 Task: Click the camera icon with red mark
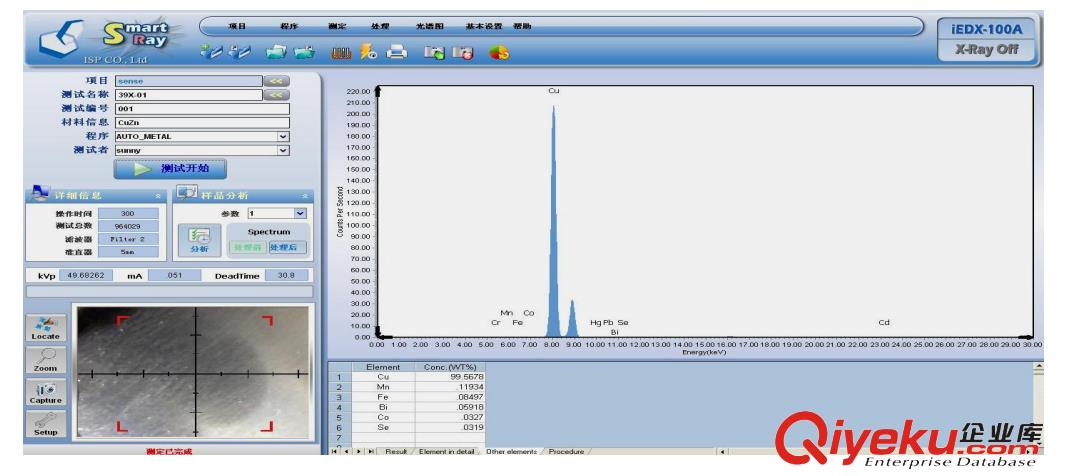(x=463, y=53)
